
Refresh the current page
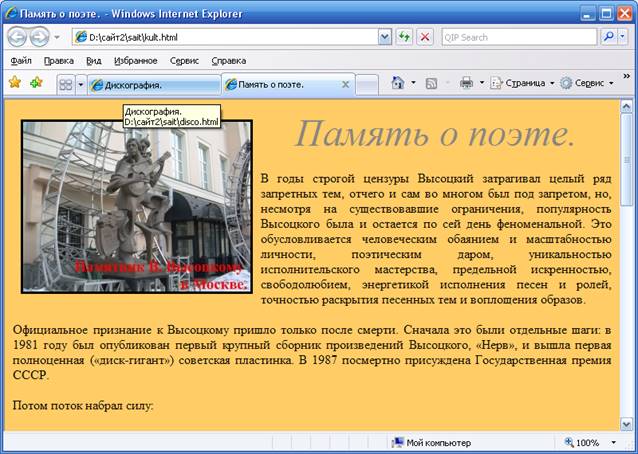pyautogui.click(x=404, y=37)
